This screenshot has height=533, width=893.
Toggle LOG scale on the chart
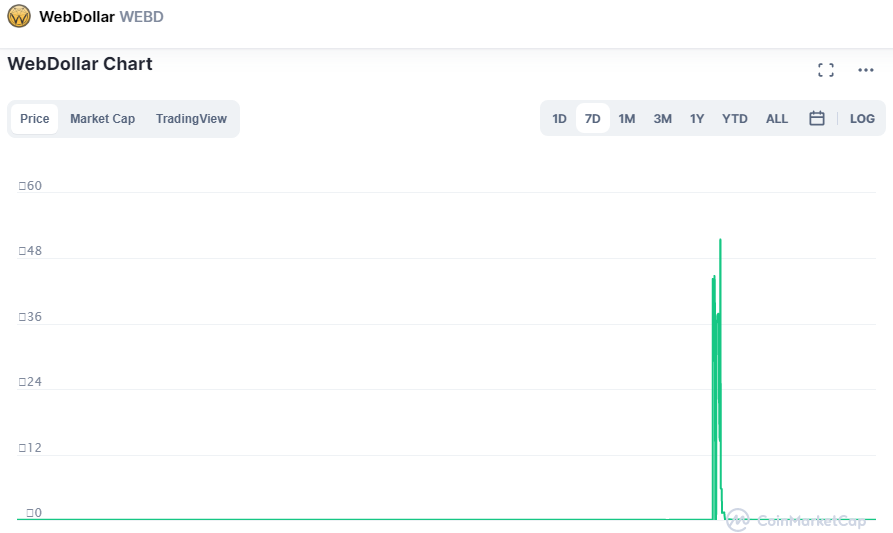point(862,118)
